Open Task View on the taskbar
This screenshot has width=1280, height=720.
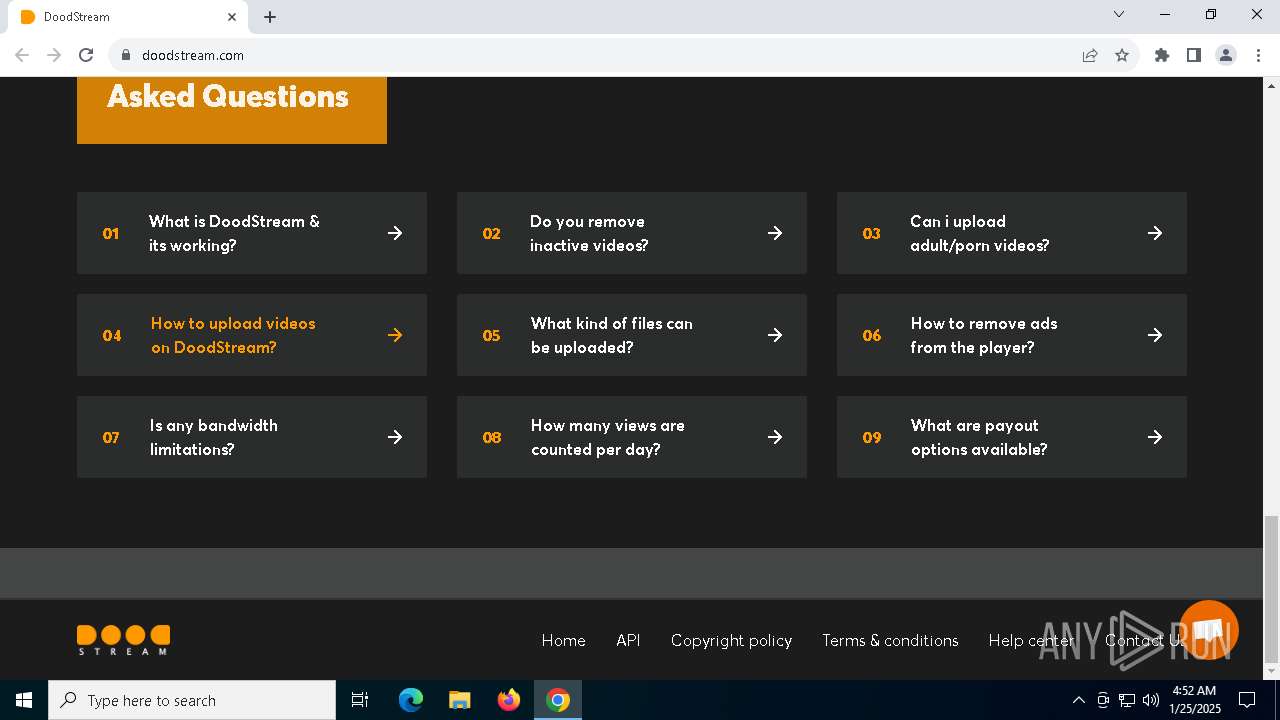(x=360, y=700)
